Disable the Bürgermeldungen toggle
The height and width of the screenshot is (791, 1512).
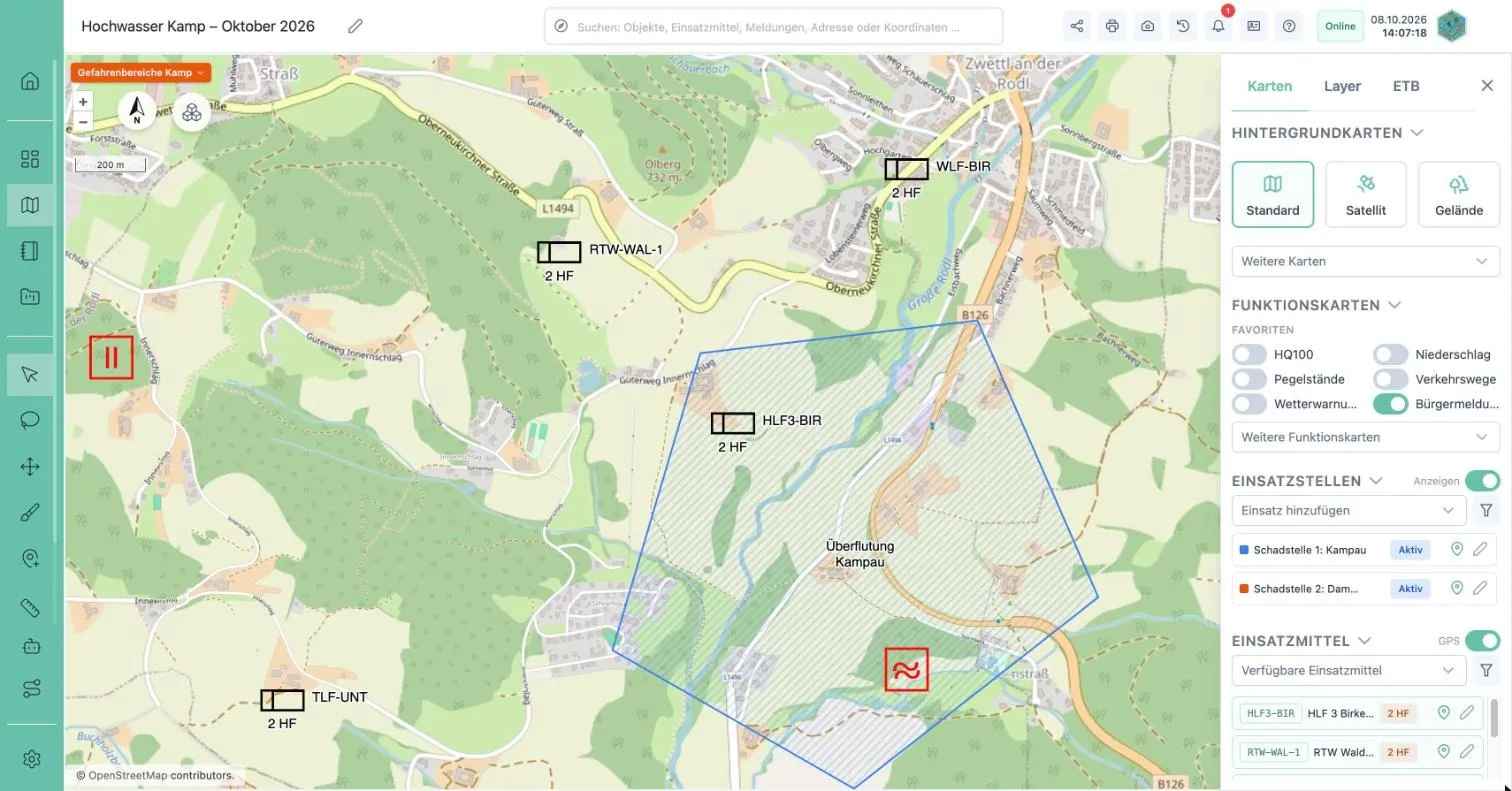[x=1390, y=404]
